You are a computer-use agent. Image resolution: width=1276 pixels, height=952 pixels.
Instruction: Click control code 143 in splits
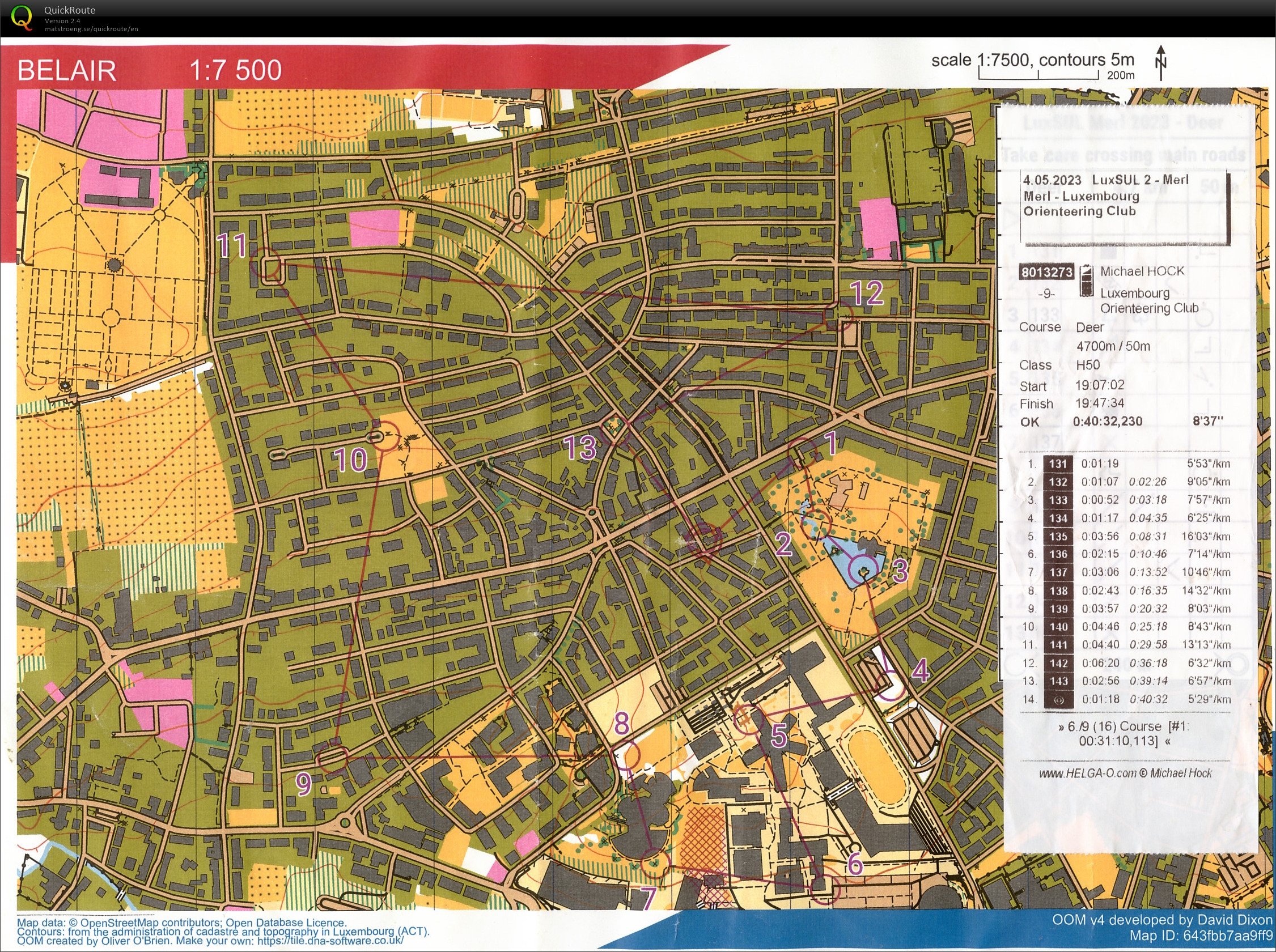coord(1058,681)
